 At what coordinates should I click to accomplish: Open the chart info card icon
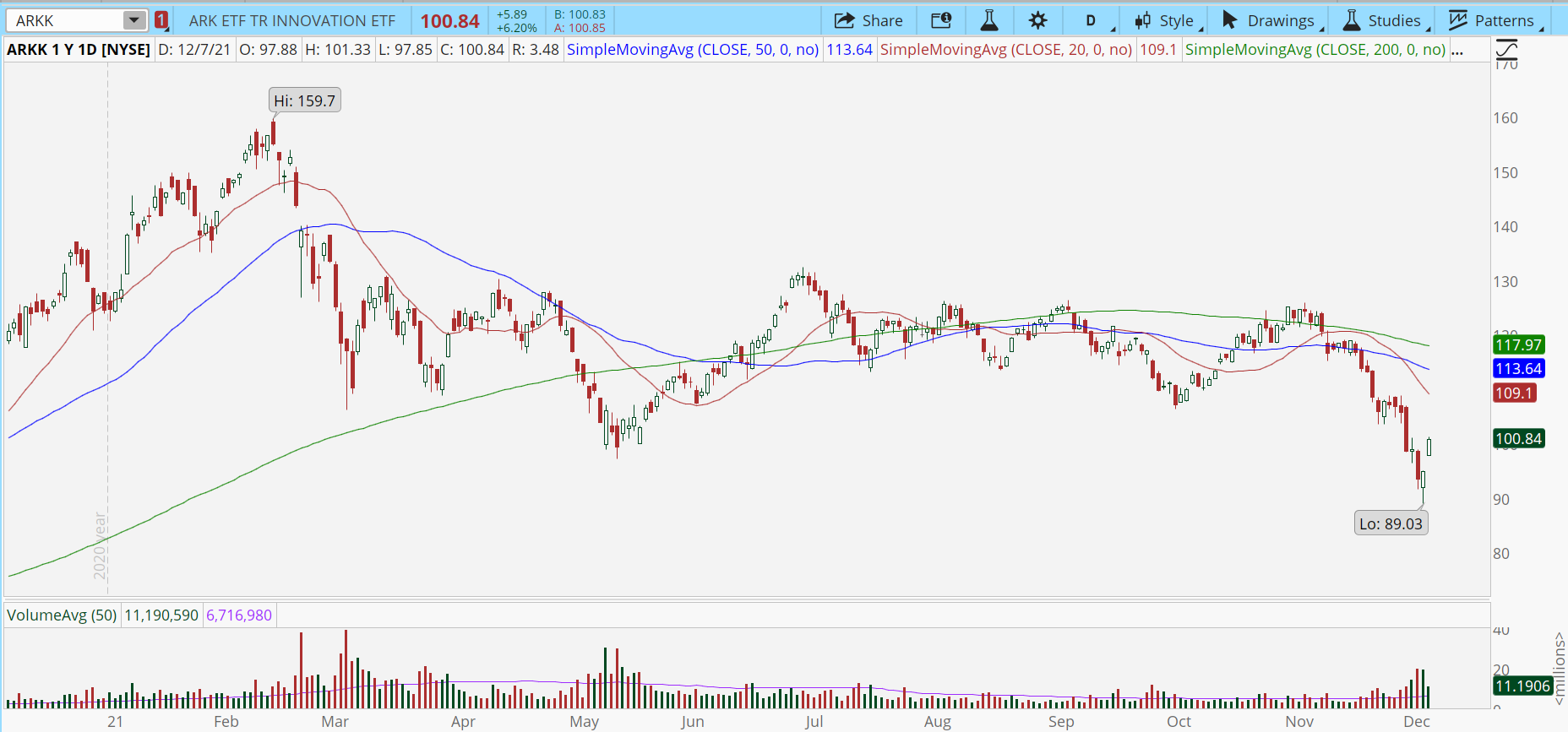coord(940,20)
